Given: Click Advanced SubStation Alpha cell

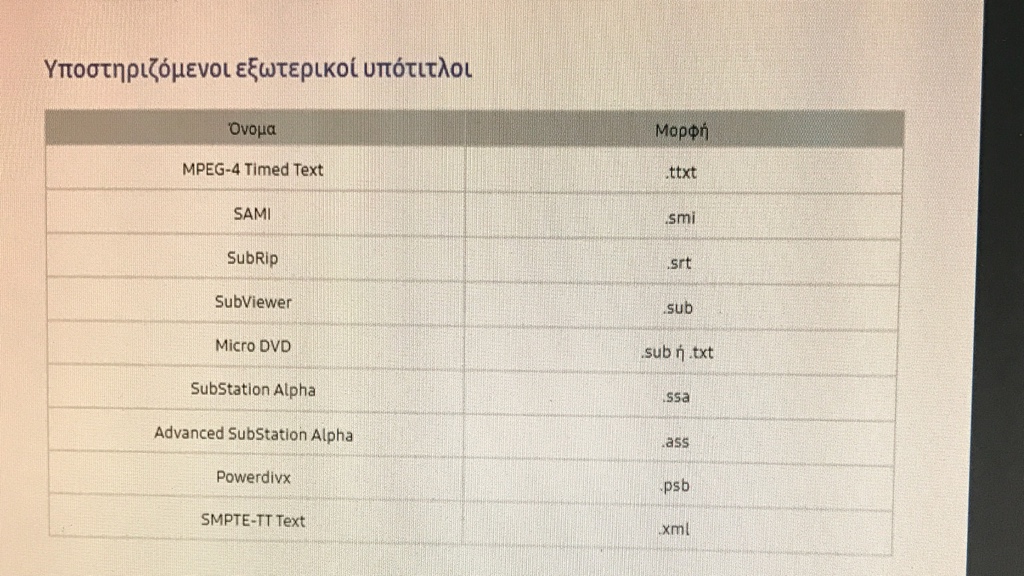Looking at the screenshot, I should pos(253,434).
